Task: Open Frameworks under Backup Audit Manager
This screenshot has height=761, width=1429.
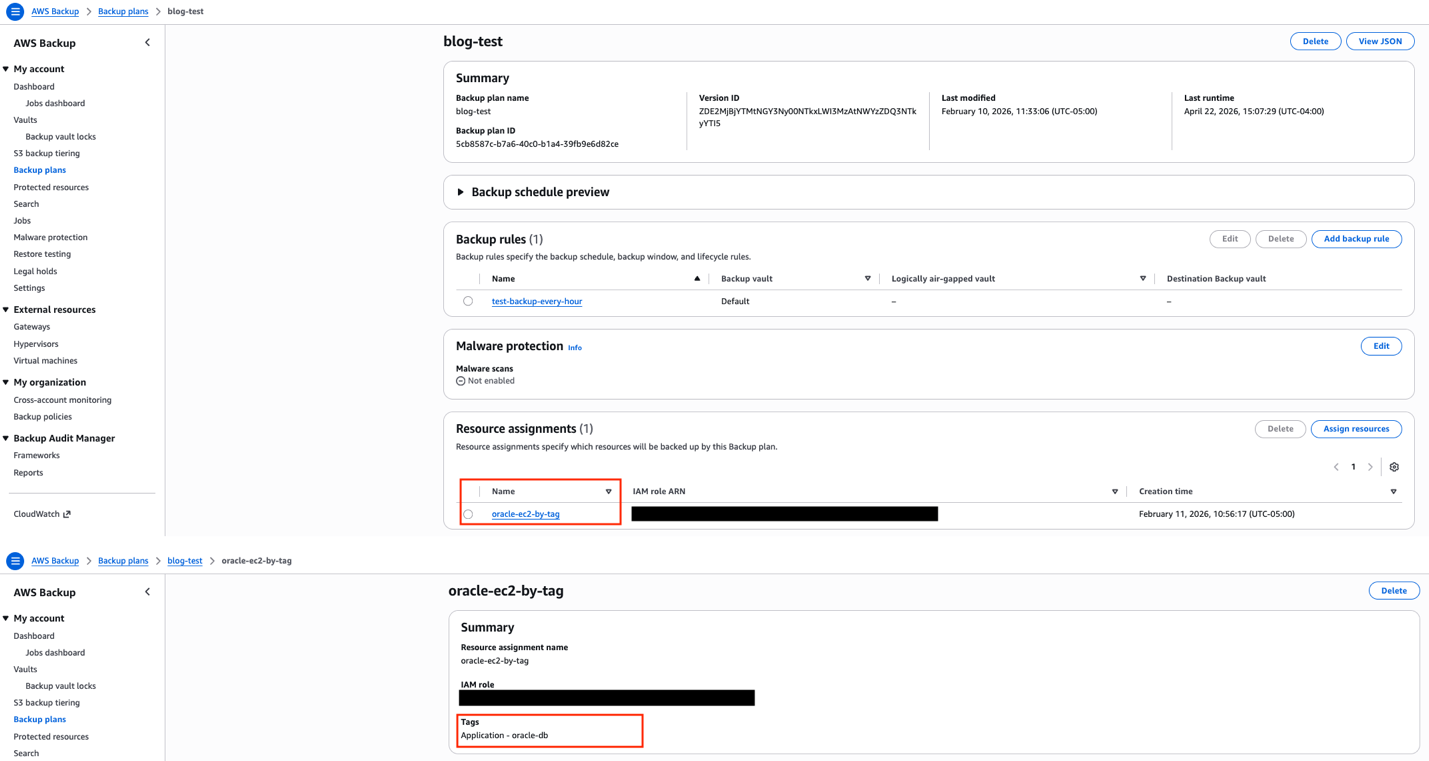Action: pyautogui.click(x=37, y=455)
